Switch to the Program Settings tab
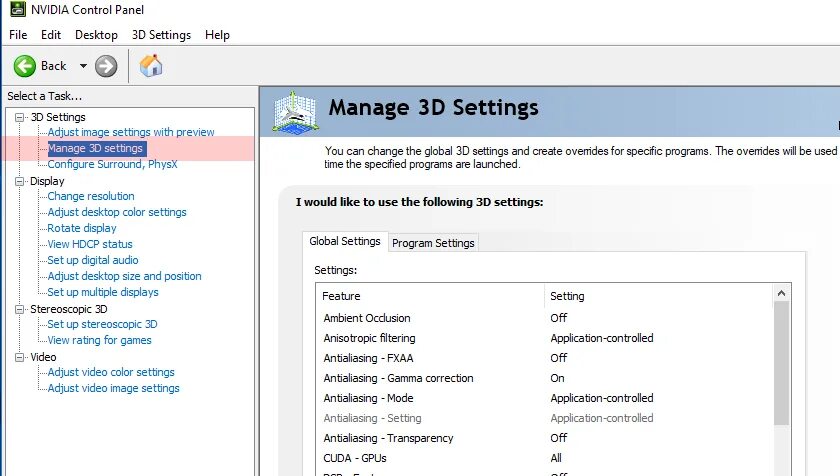The image size is (840, 476). click(x=433, y=243)
